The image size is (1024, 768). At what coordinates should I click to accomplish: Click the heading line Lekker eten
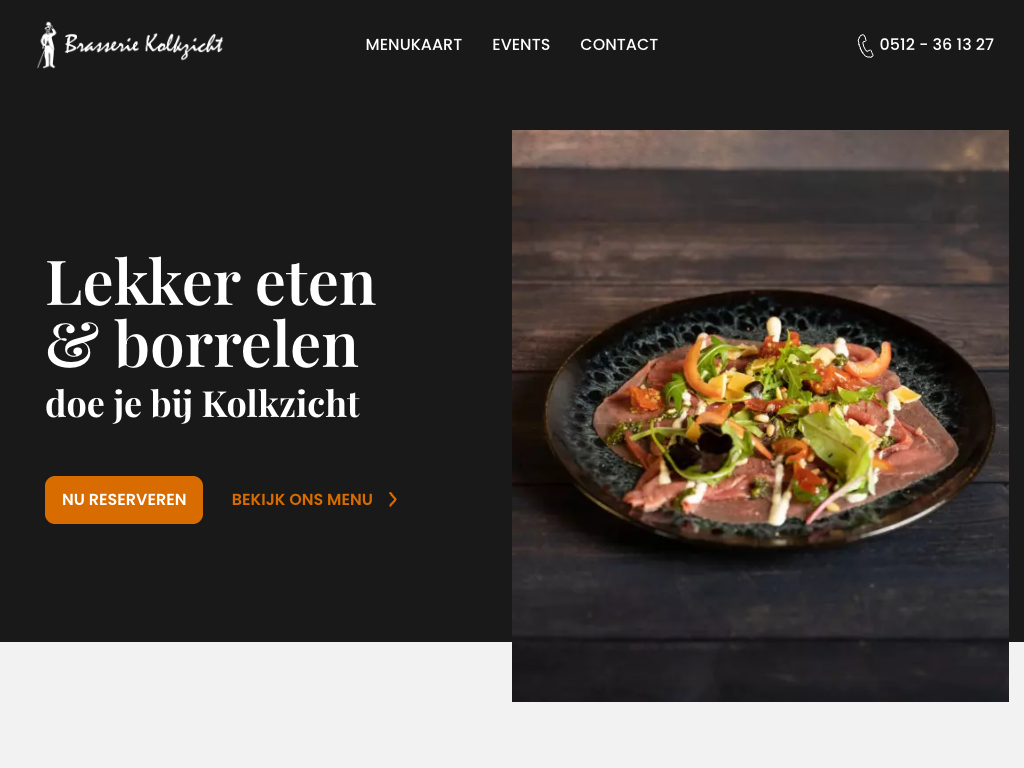pyautogui.click(x=210, y=282)
